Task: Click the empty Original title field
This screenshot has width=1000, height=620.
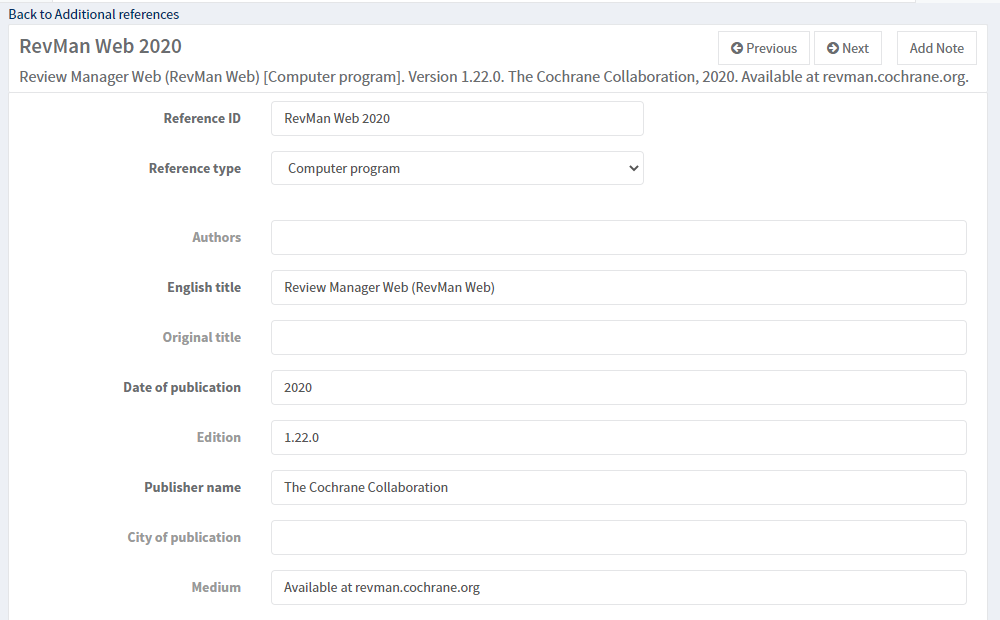Action: [x=618, y=337]
